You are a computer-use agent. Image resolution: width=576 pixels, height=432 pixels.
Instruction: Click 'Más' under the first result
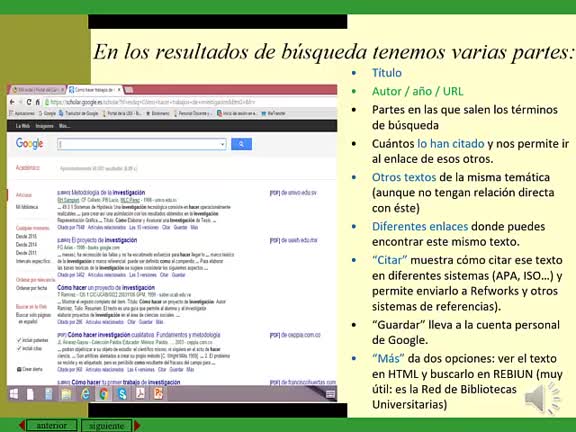pyautogui.click(x=195, y=227)
